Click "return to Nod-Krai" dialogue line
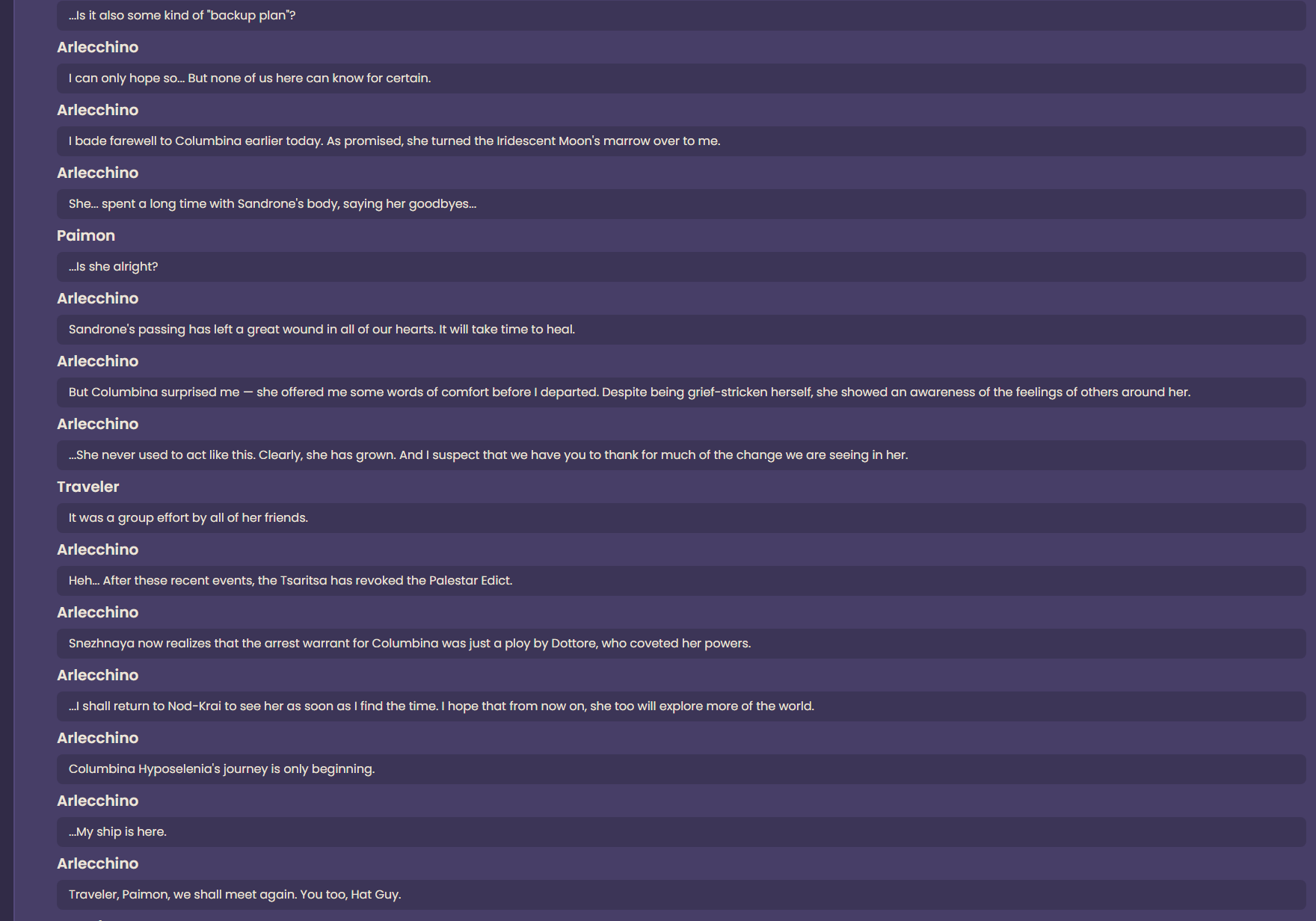 point(681,706)
